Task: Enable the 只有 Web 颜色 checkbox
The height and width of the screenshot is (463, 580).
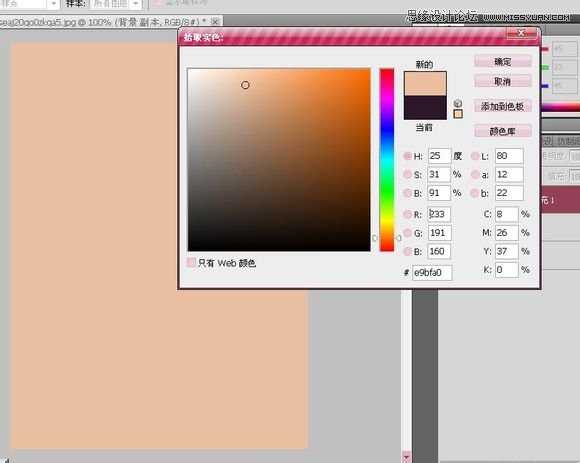Action: 191,263
